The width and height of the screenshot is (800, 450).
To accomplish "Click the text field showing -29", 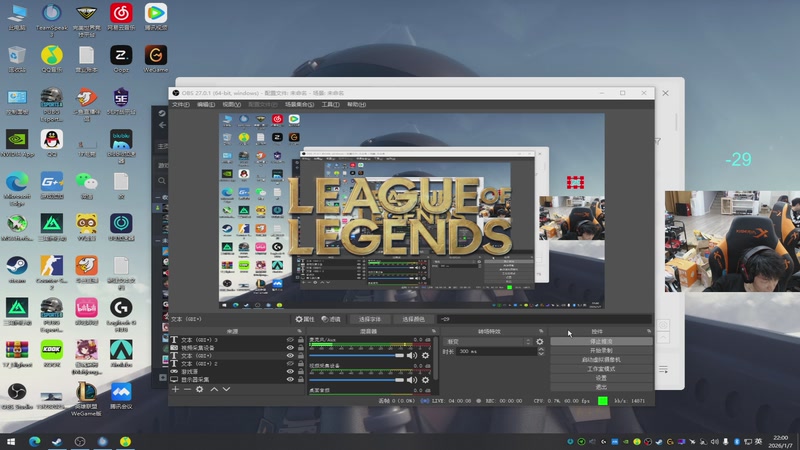I will point(544,319).
